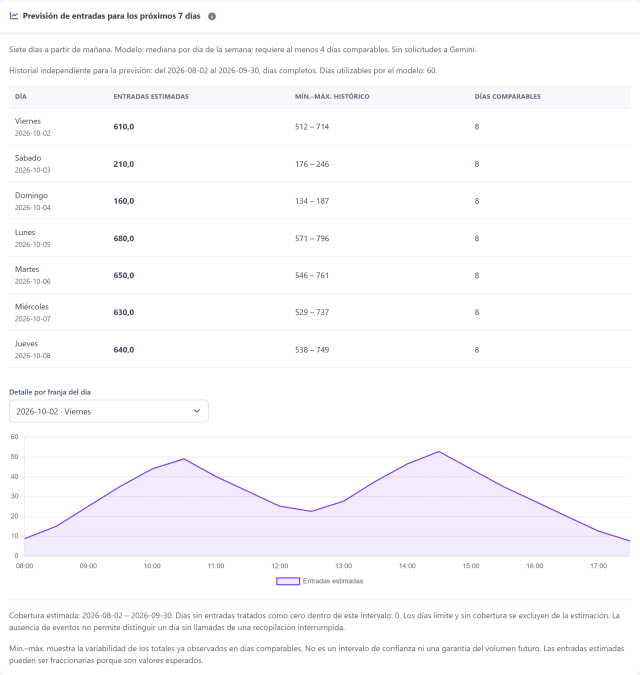The height and width of the screenshot is (675, 640).
Task: Click the ENTRADAS ESTIMADAS column header
Action: 151,96
